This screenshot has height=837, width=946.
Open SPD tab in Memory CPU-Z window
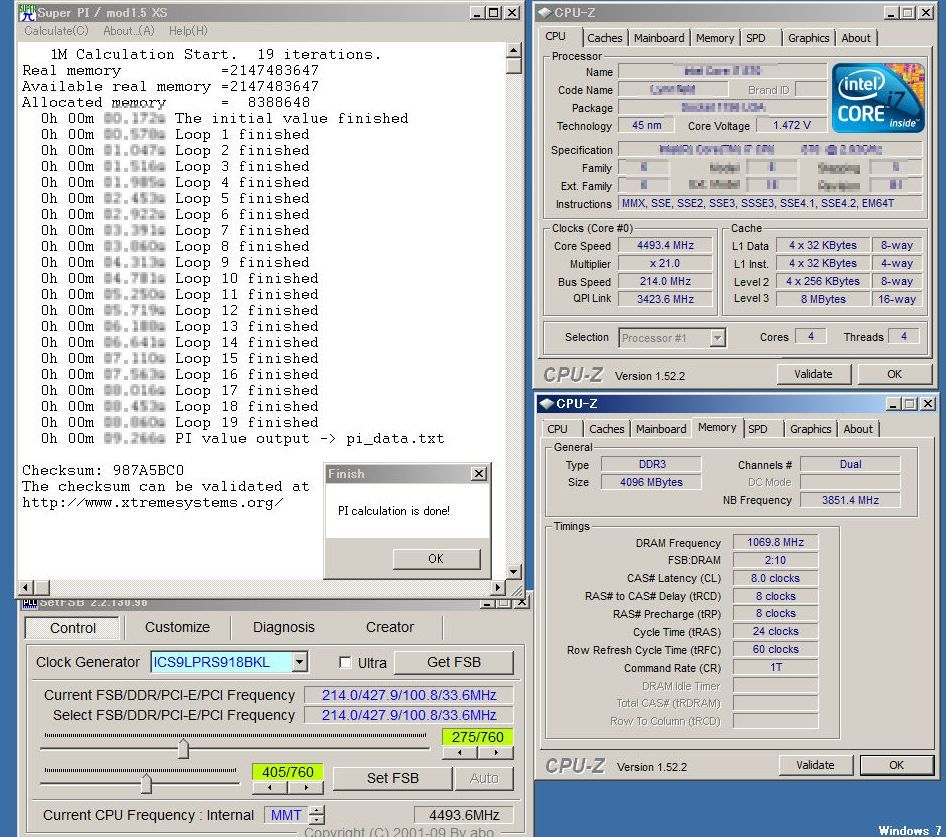click(758, 429)
